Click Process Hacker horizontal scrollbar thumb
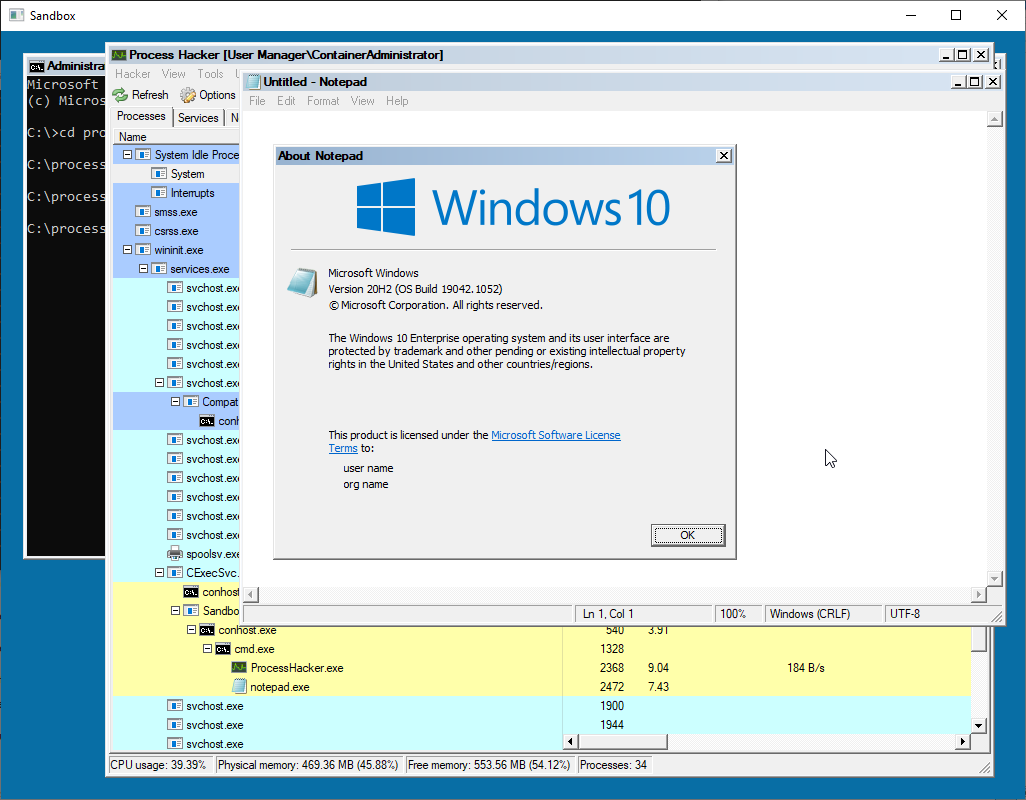Screen dimensions: 1026x800 point(622,741)
